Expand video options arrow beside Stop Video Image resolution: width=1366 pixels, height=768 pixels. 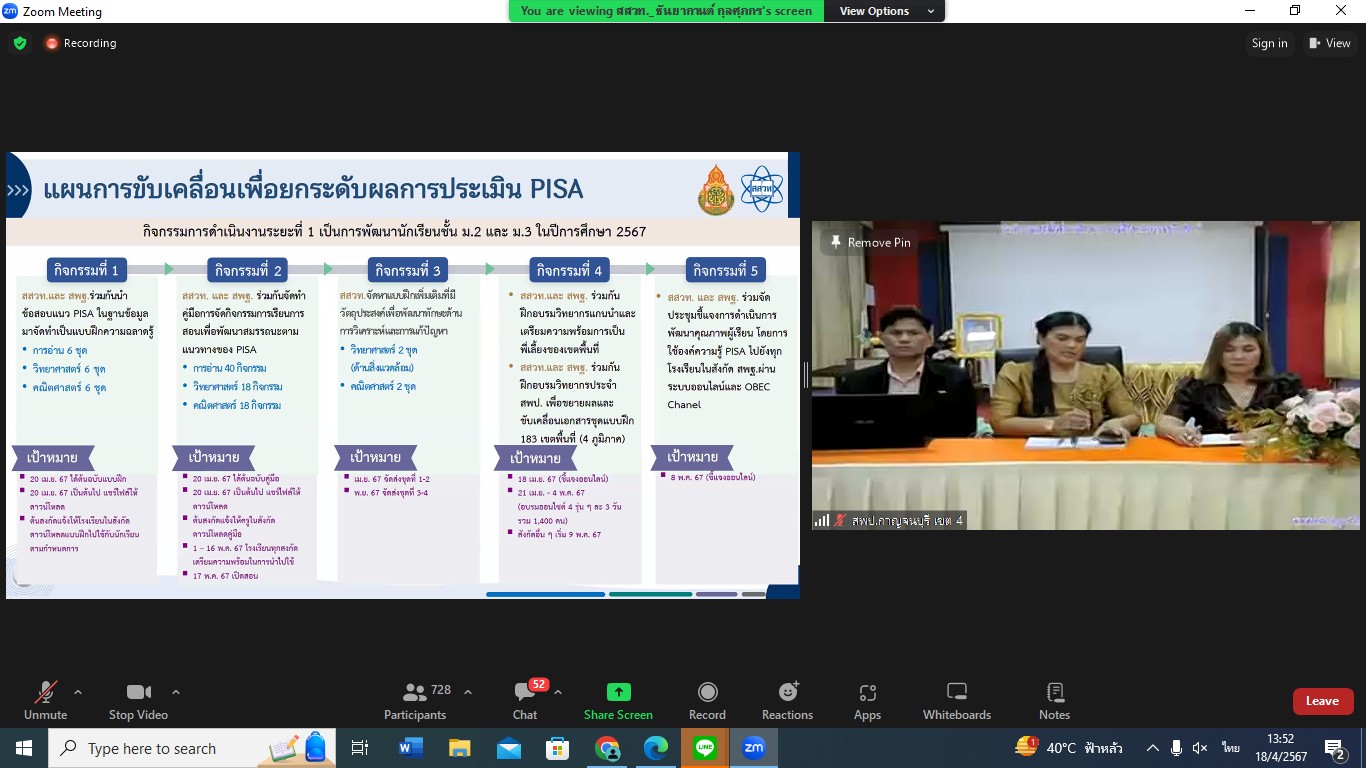(176, 692)
